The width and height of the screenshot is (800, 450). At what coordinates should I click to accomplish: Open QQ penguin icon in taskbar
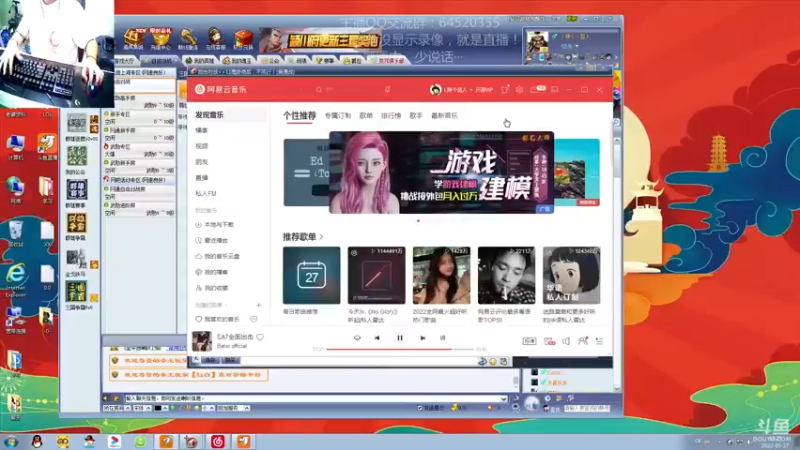coord(37,441)
